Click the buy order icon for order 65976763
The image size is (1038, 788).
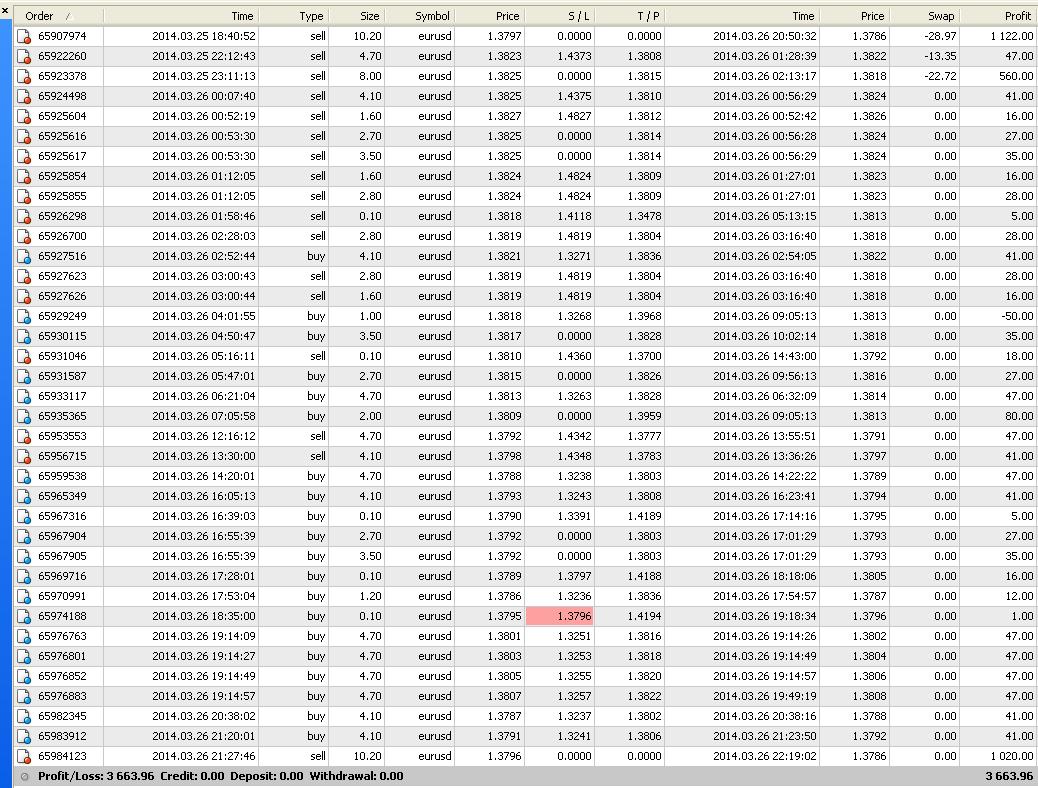24,636
